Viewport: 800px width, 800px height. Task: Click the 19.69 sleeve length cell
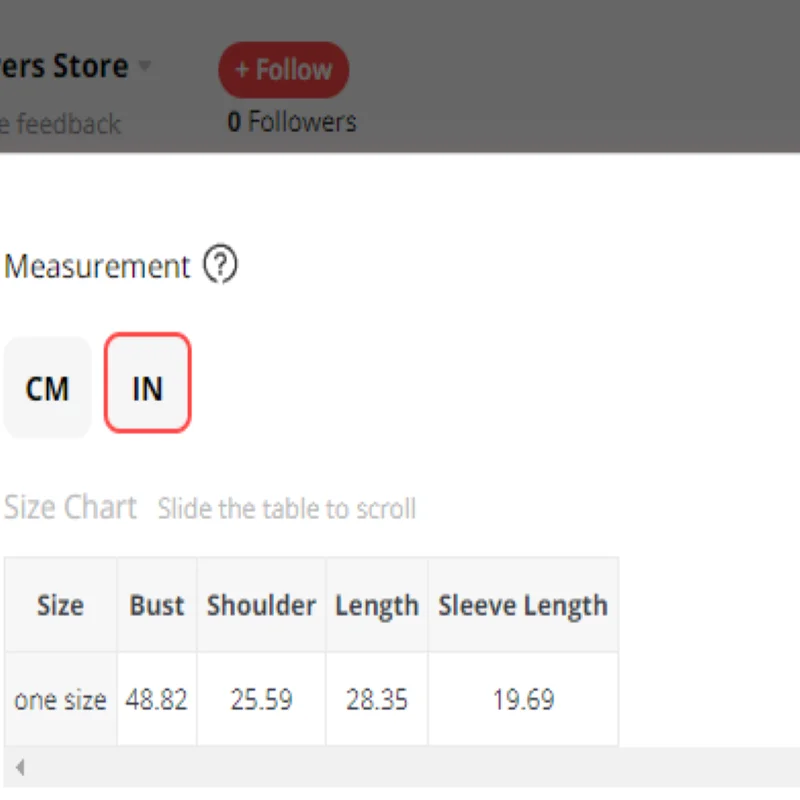(x=523, y=699)
